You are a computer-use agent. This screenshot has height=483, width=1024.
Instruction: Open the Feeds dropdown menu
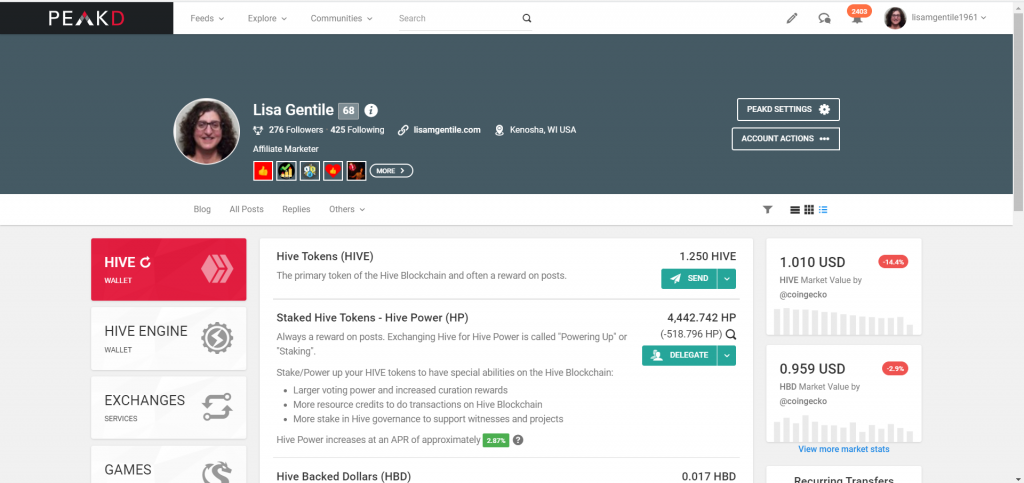(x=207, y=18)
